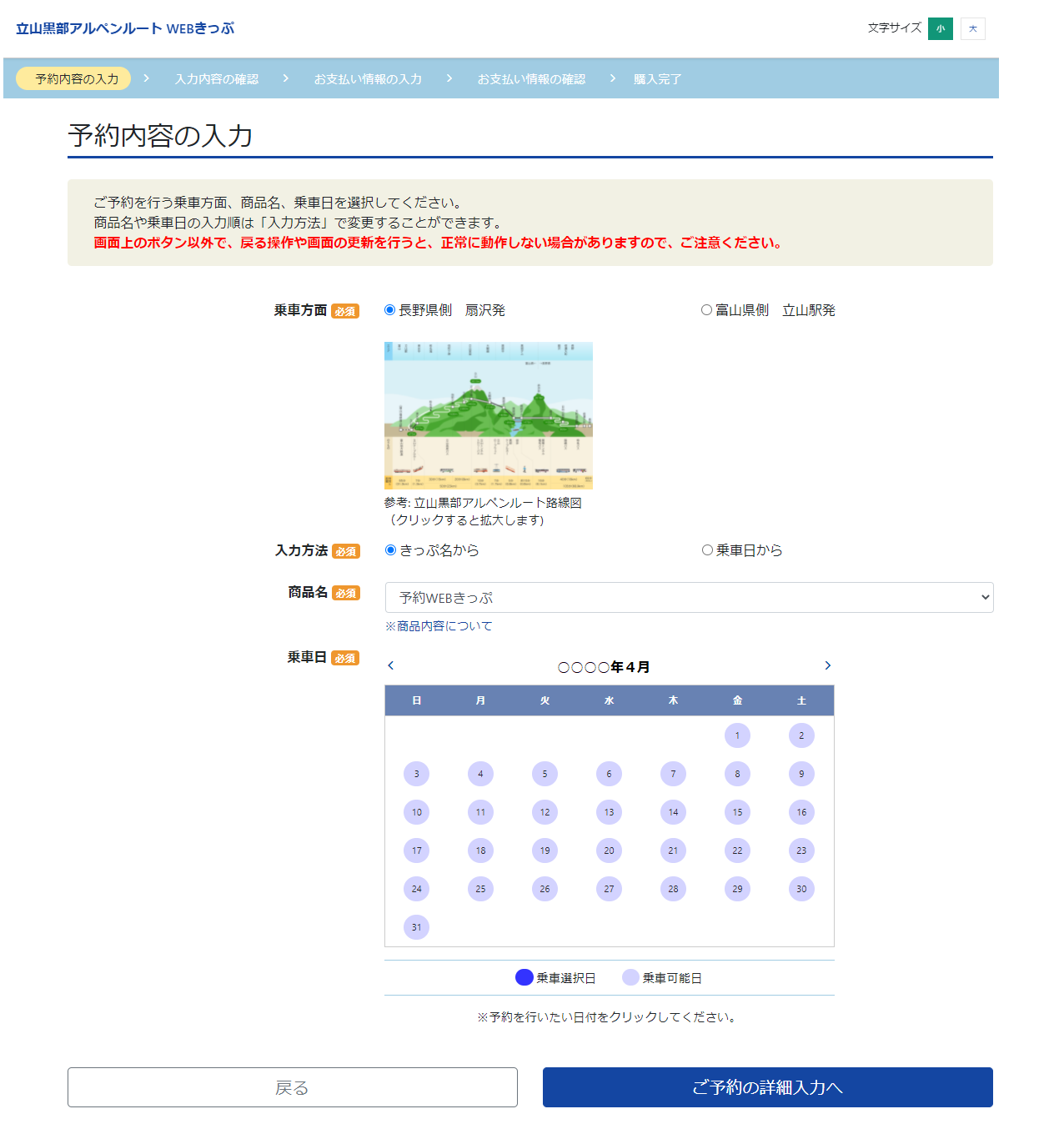
Task: Choose the きっぷ名から input method
Action: tap(390, 550)
